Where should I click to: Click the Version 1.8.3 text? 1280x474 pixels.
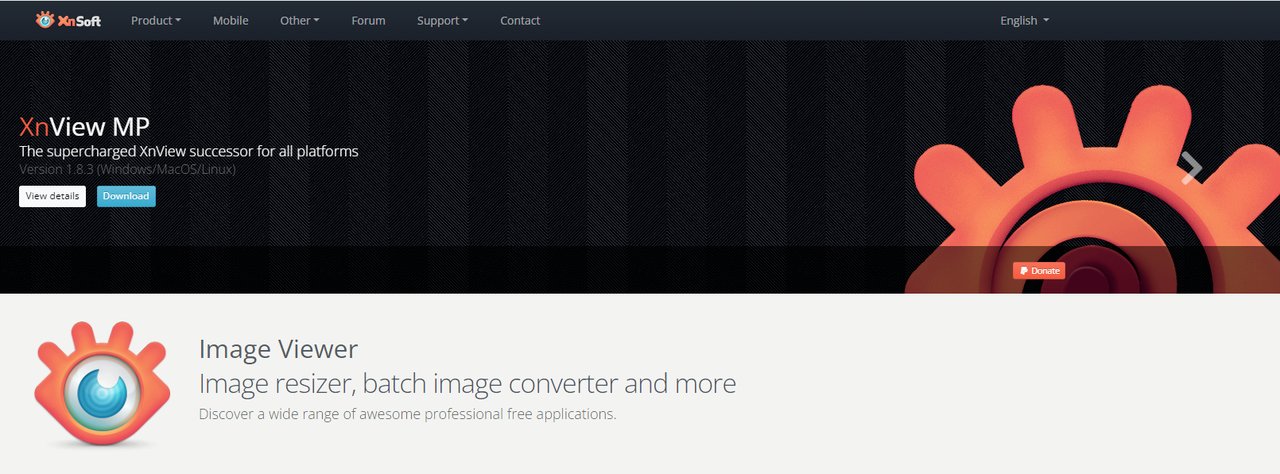coord(127,169)
